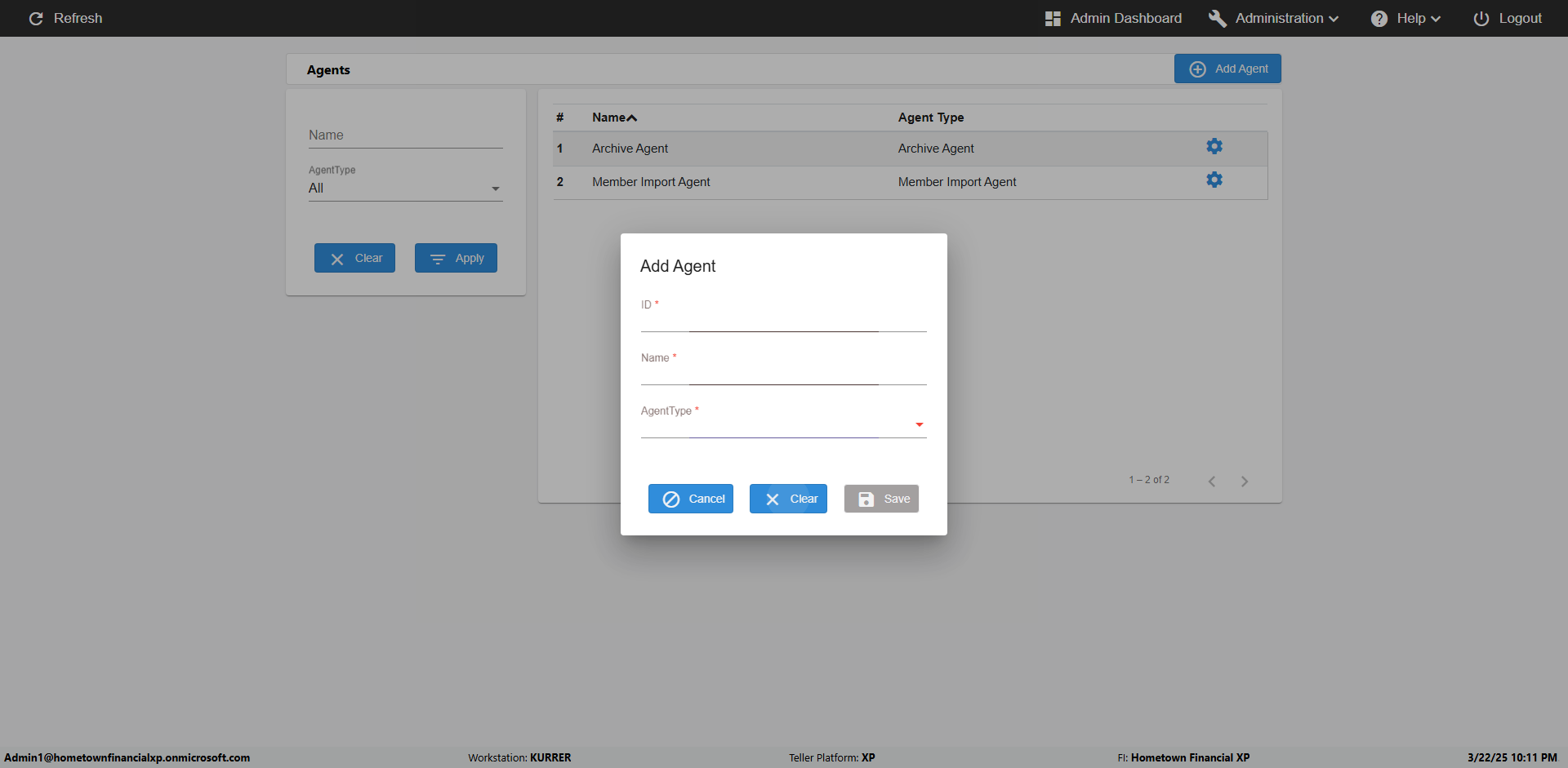Click the Name filter field
1568x768 pixels.
(405, 135)
